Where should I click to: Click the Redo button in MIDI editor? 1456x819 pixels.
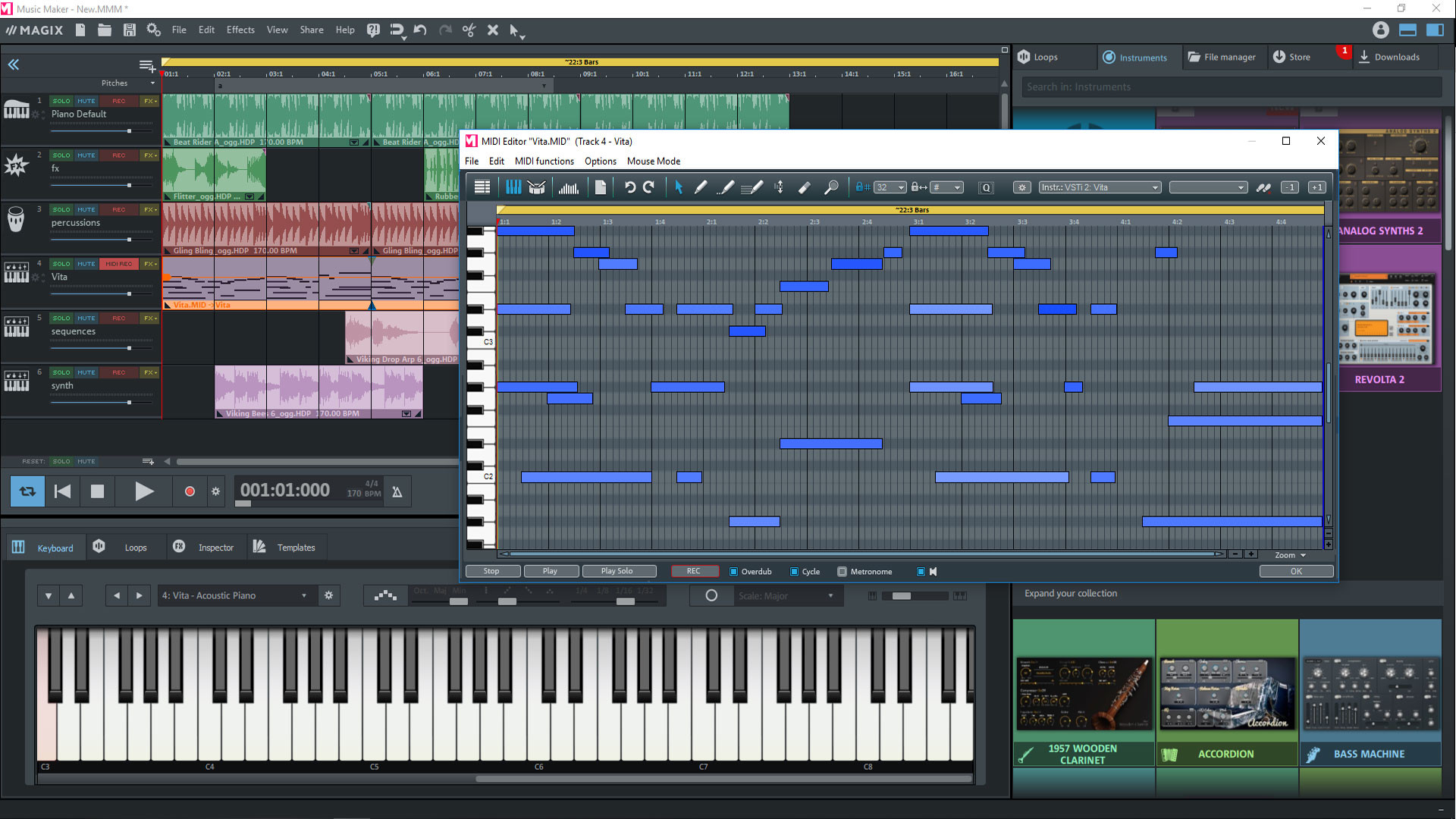647,188
